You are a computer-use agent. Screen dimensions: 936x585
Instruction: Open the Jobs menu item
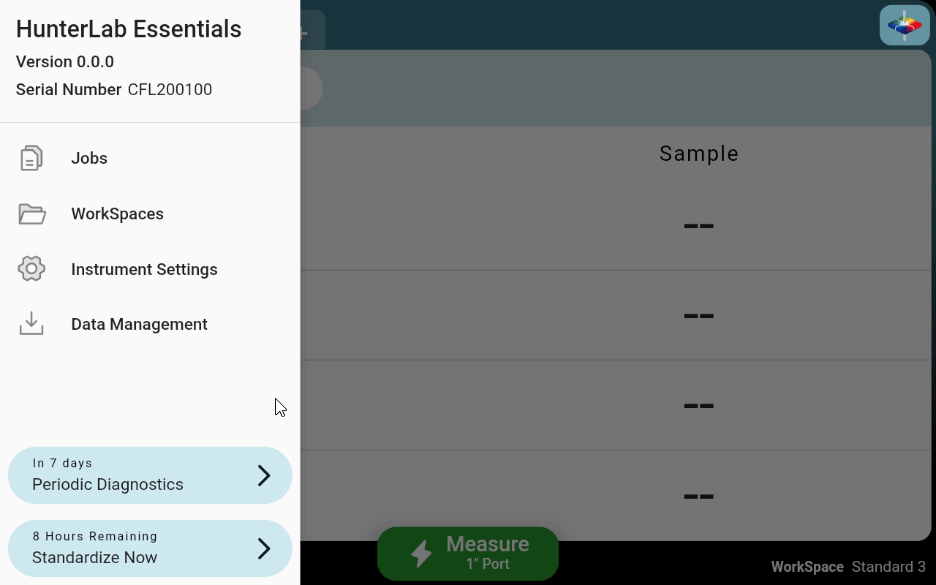pyautogui.click(x=89, y=158)
